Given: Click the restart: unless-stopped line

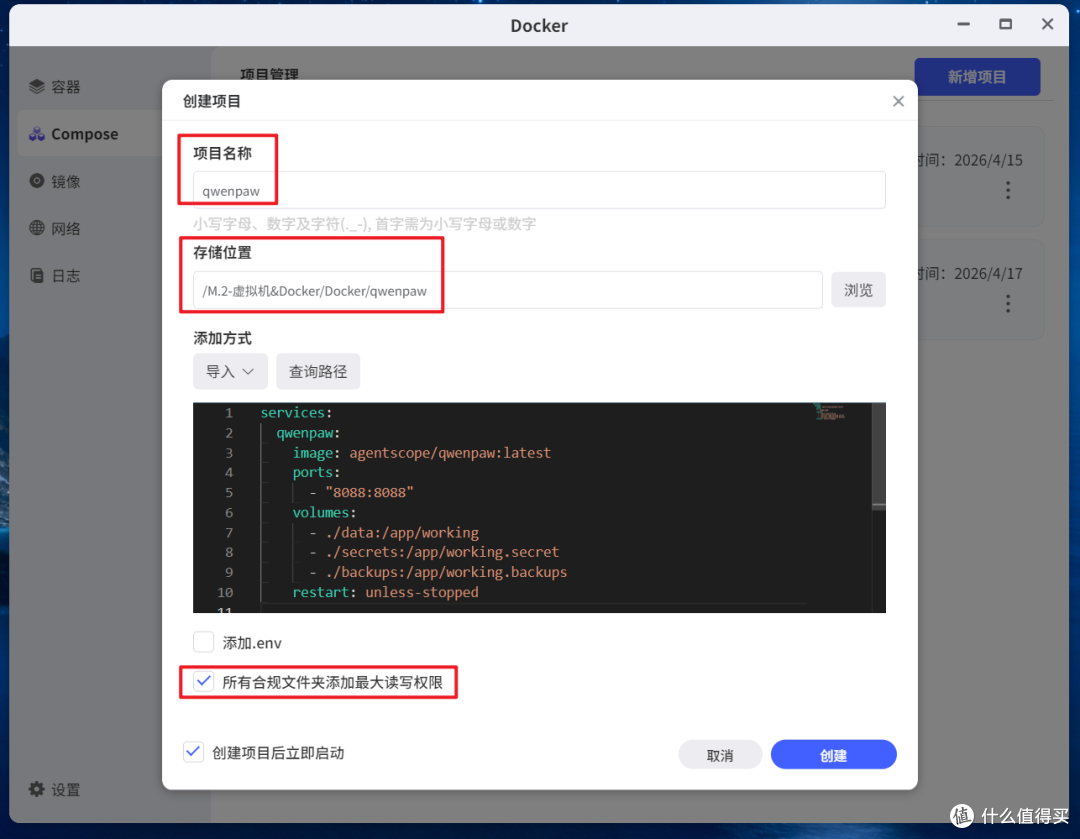Looking at the screenshot, I should pyautogui.click(x=385, y=592).
